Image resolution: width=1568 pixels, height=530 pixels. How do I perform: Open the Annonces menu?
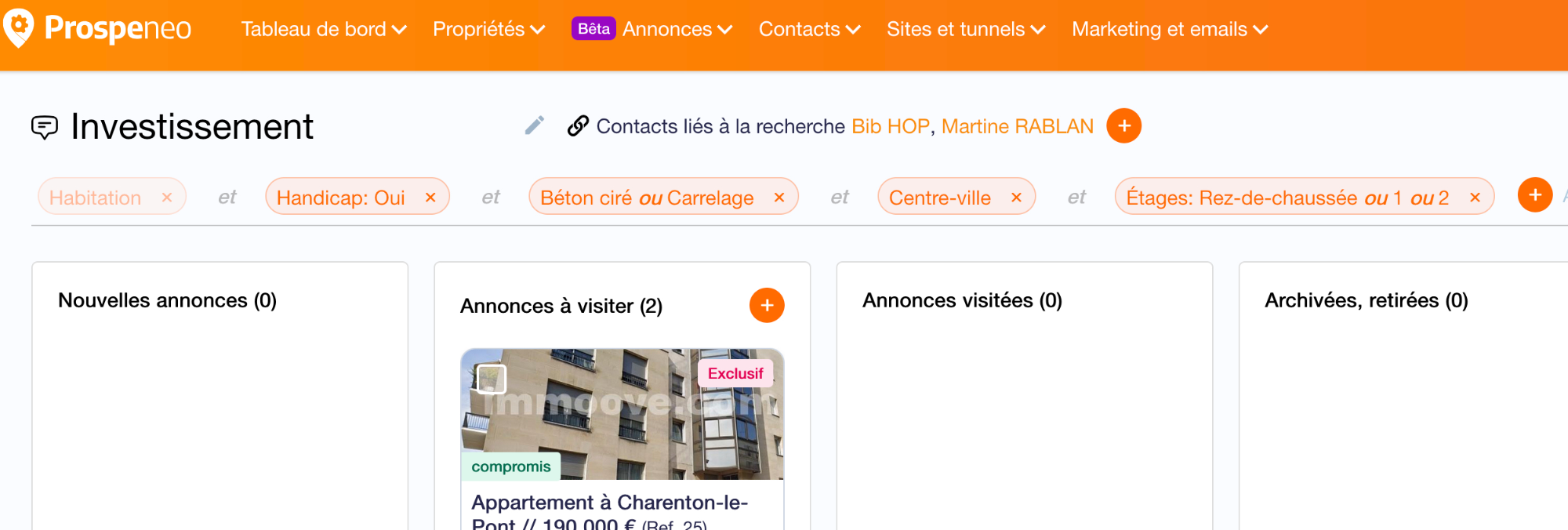point(677,29)
